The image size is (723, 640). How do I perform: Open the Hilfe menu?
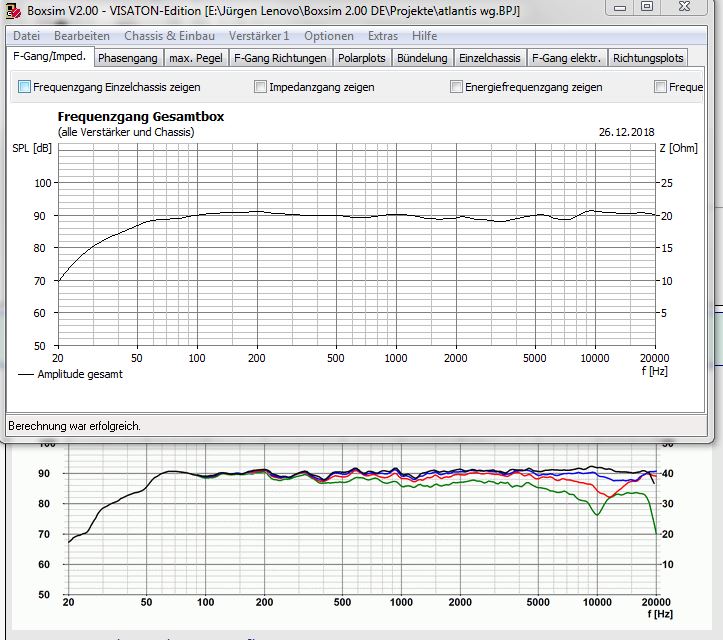pyautogui.click(x=424, y=36)
